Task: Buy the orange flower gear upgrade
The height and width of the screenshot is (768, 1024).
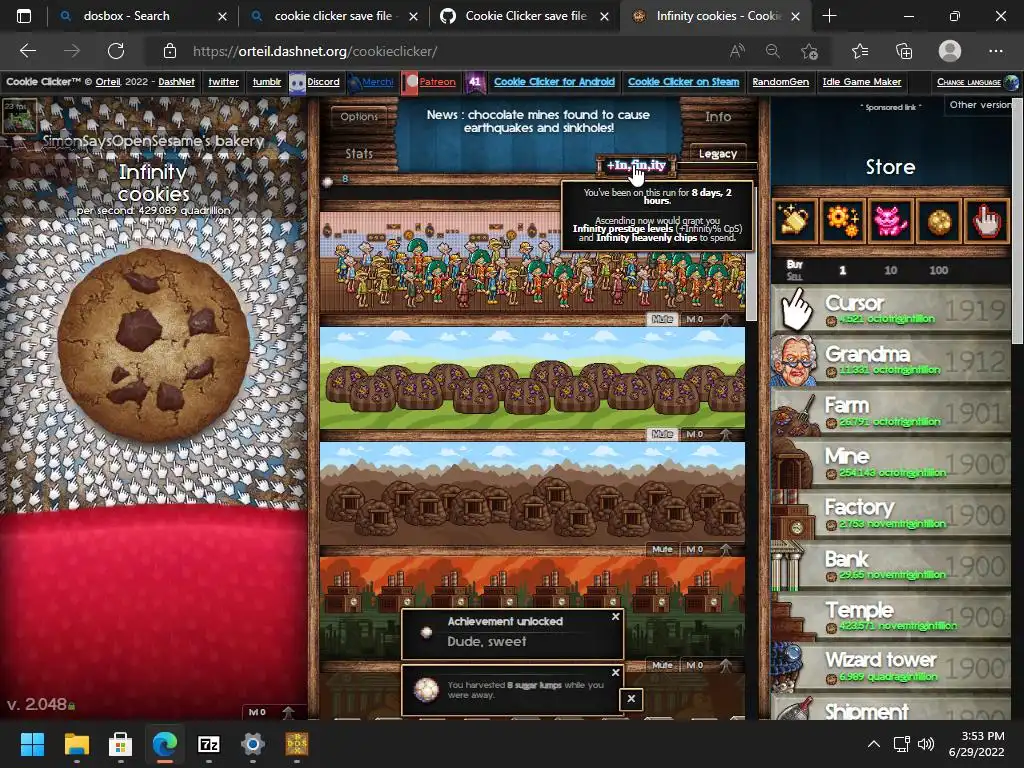Action: click(842, 221)
